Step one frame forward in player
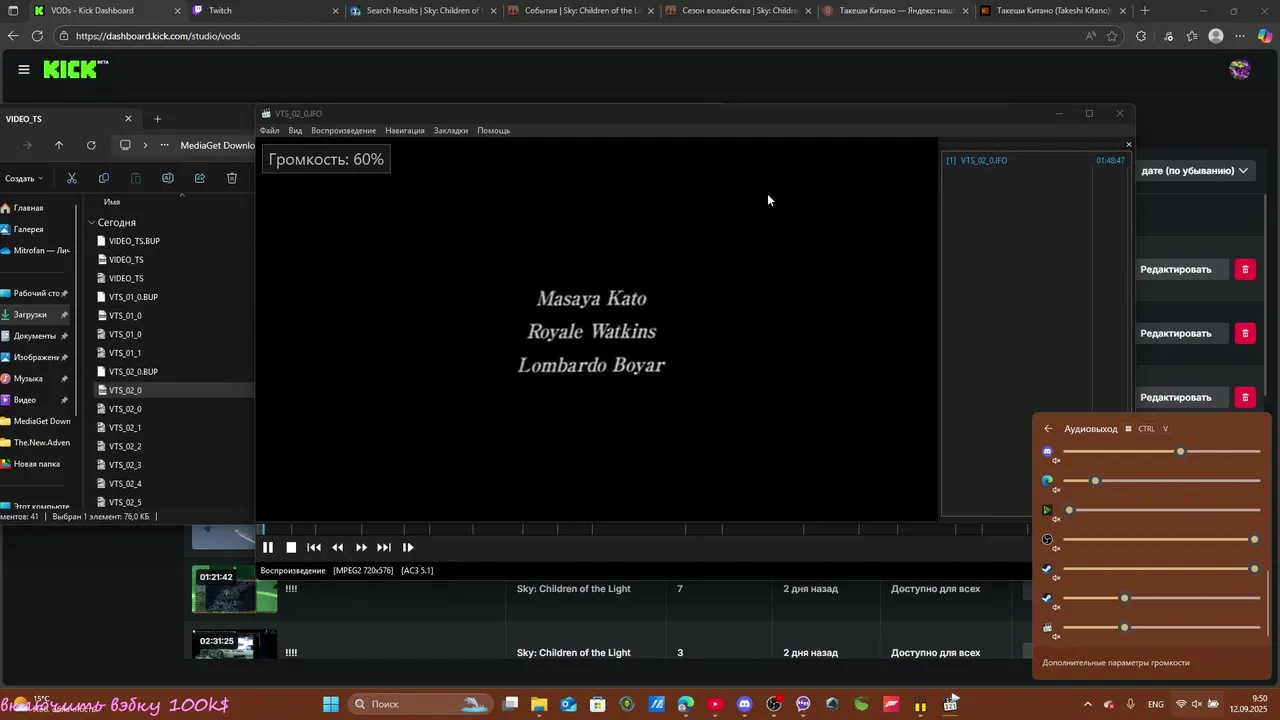Image resolution: width=1280 pixels, height=720 pixels. click(x=408, y=547)
